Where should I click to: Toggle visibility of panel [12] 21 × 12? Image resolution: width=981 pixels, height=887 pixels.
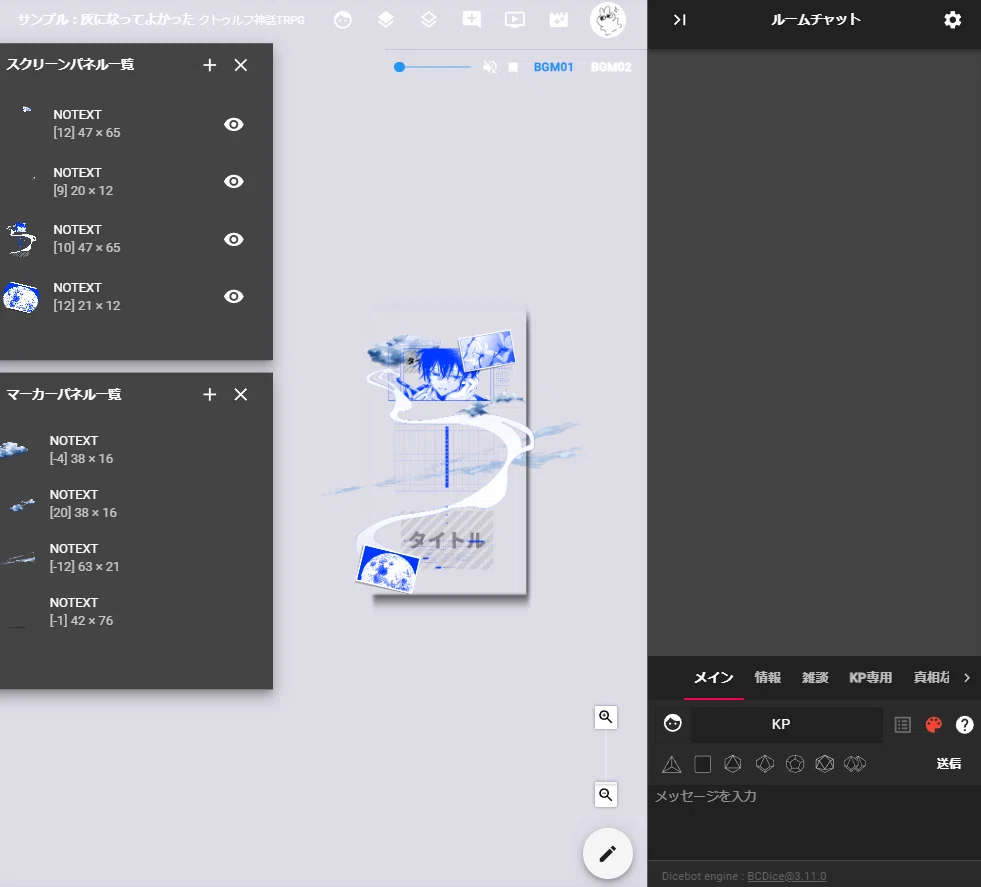coord(234,297)
